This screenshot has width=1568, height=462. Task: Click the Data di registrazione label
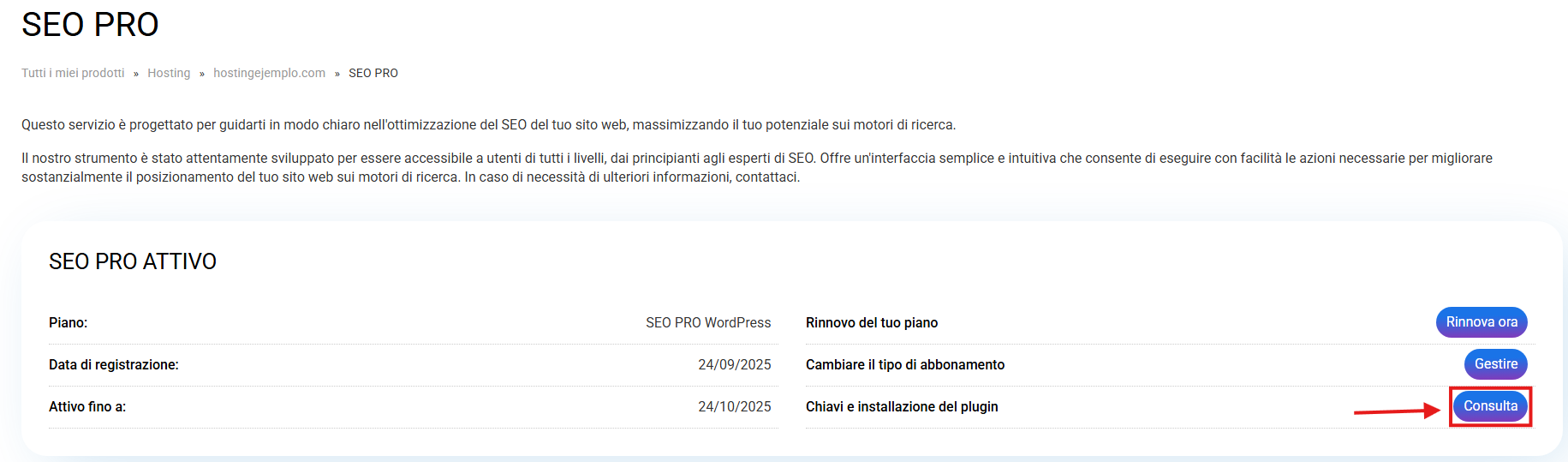113,365
